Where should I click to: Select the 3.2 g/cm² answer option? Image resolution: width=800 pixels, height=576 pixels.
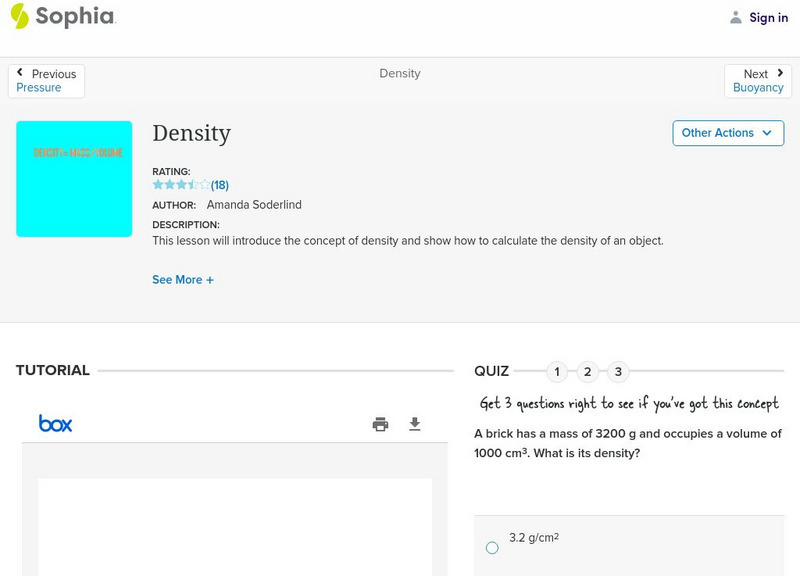pos(492,547)
